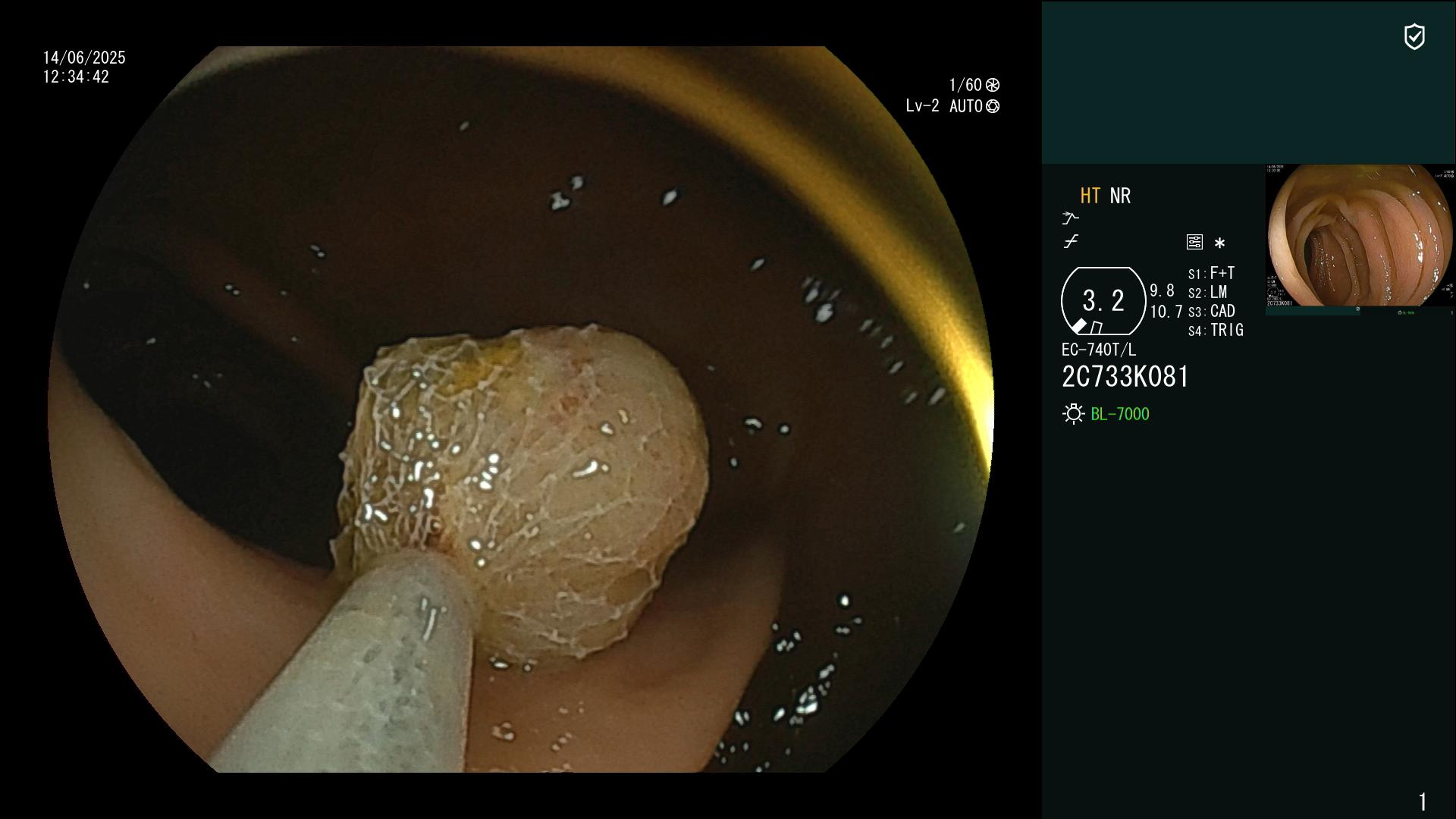Click the settings sliders icon near asterisk
The width and height of the screenshot is (1456, 819).
[1194, 243]
